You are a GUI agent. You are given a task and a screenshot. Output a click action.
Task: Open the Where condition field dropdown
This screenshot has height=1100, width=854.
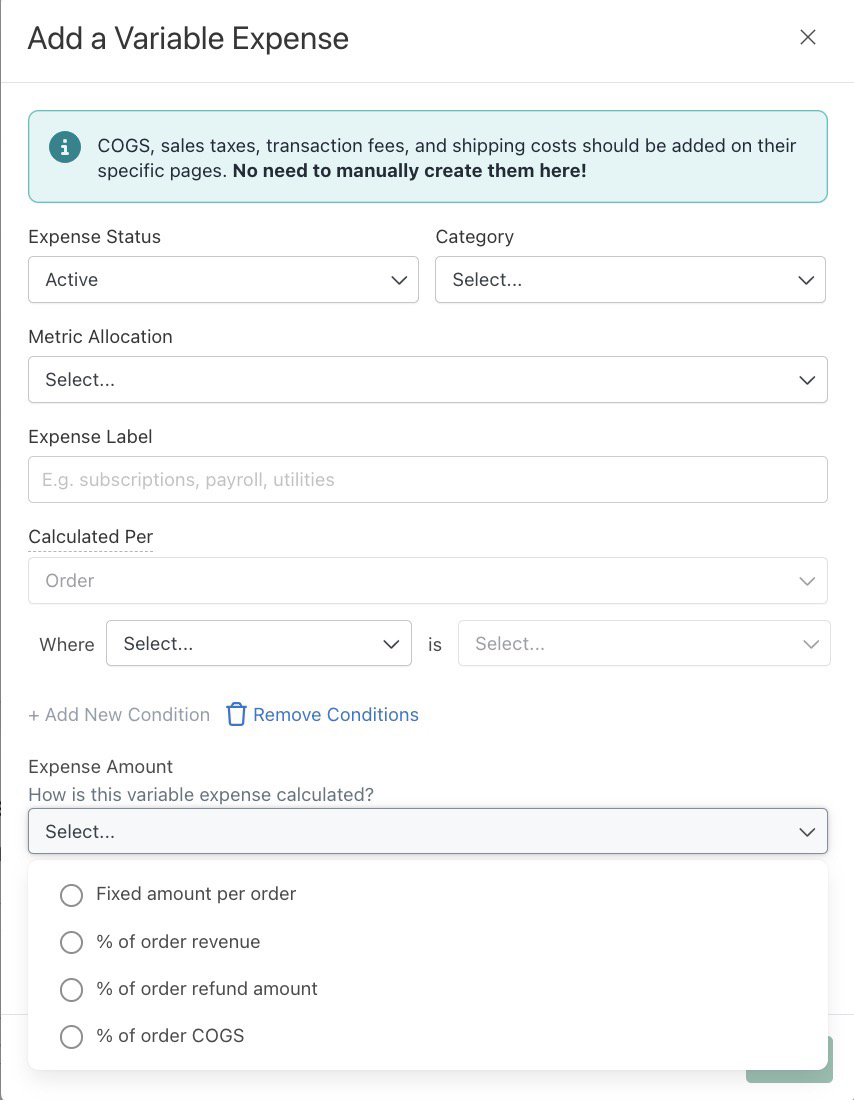point(259,643)
